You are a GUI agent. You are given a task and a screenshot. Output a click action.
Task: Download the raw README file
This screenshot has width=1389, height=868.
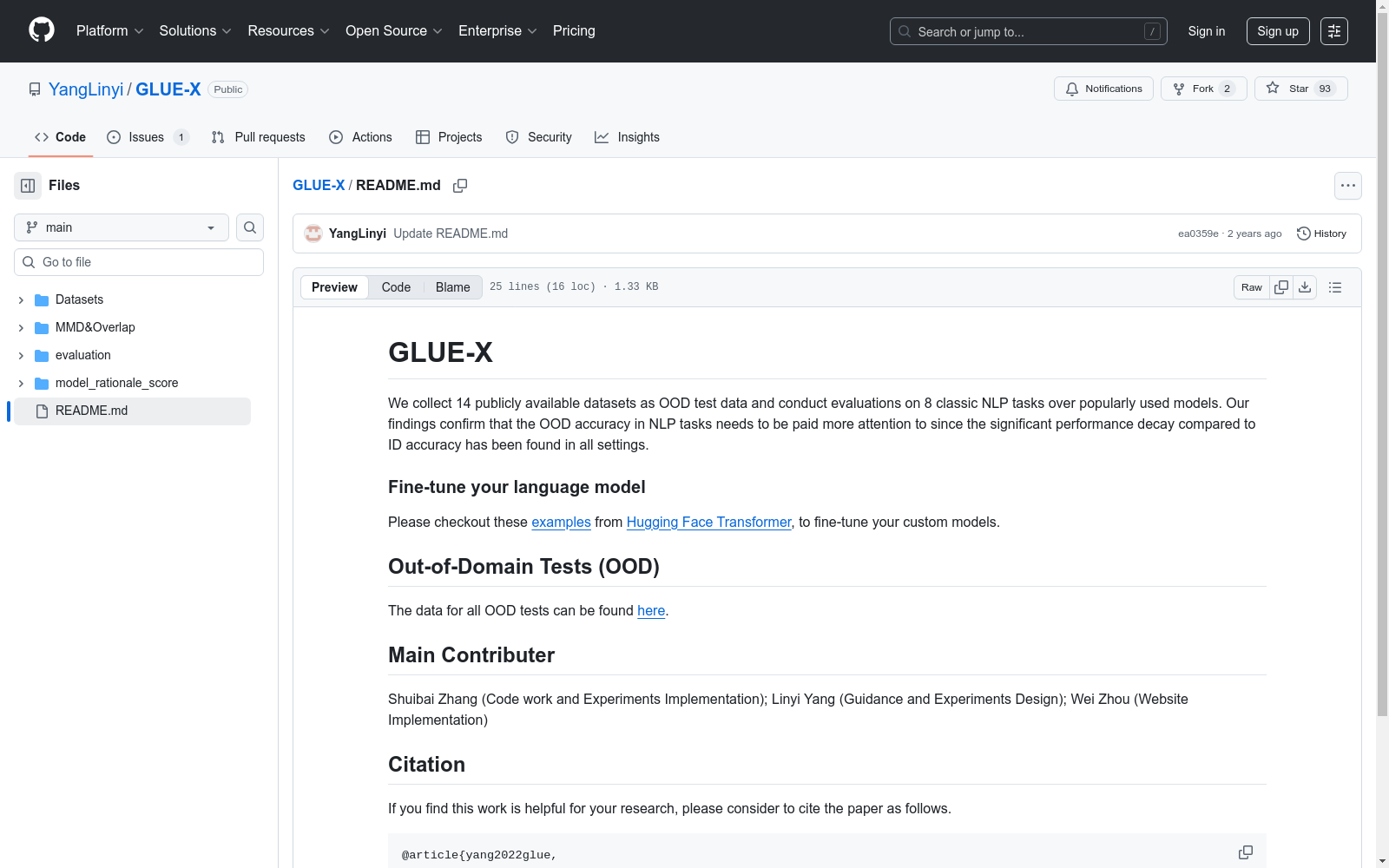(1305, 287)
